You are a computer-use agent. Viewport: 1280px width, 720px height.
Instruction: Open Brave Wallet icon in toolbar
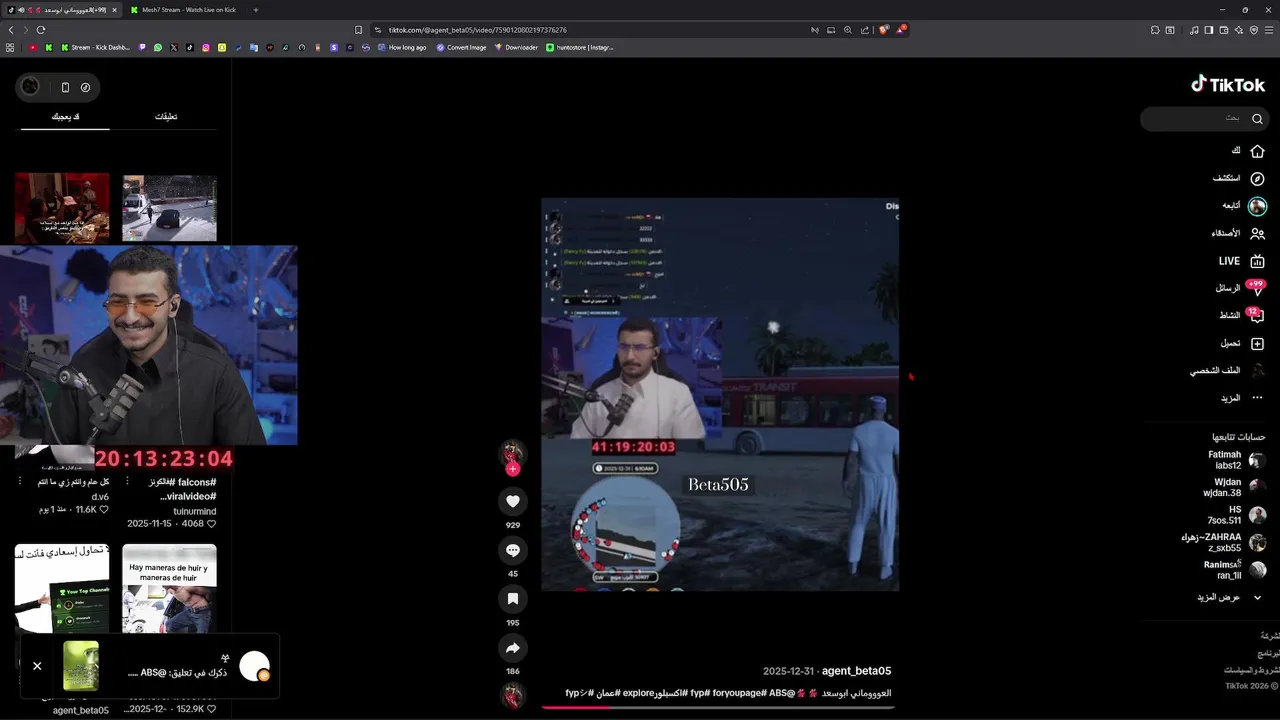1223,30
